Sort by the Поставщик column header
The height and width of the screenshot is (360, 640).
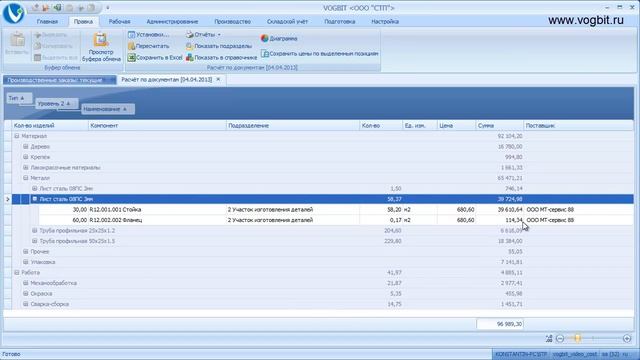coord(579,126)
